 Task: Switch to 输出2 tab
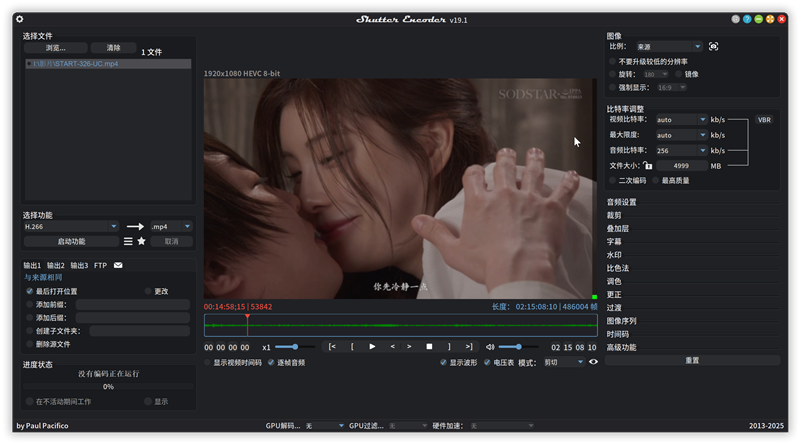(56, 265)
